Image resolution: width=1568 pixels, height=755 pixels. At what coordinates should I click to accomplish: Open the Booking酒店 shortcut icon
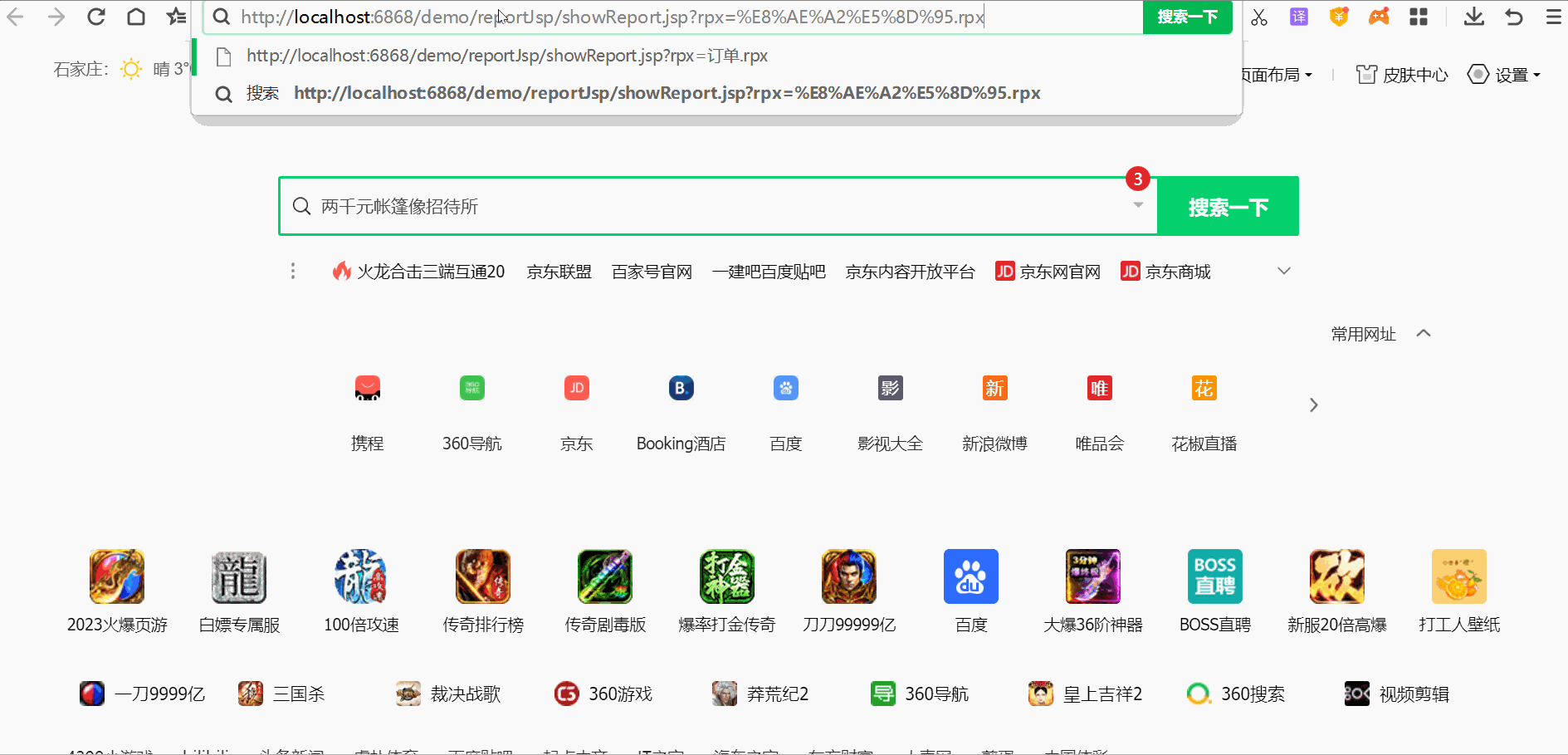(681, 388)
